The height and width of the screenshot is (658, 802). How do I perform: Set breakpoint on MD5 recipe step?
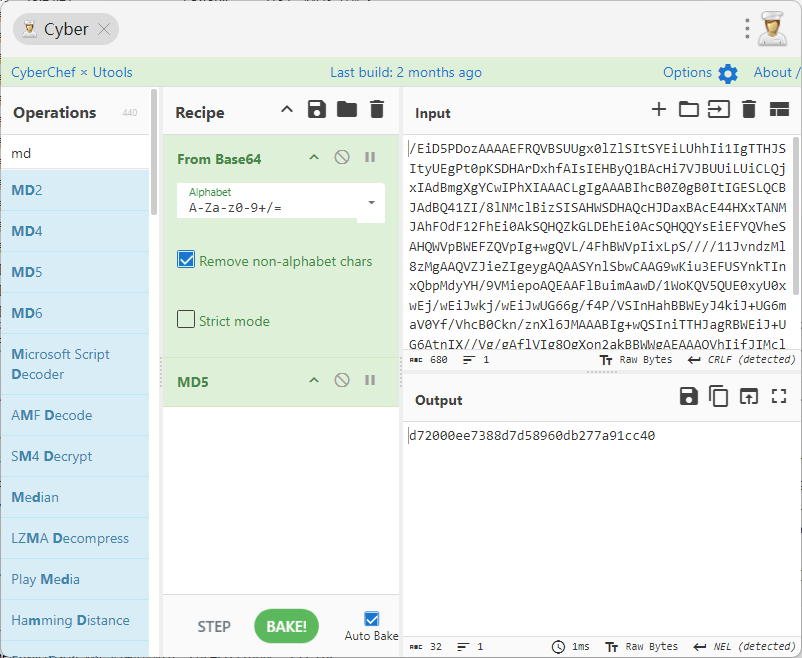pyautogui.click(x=370, y=380)
